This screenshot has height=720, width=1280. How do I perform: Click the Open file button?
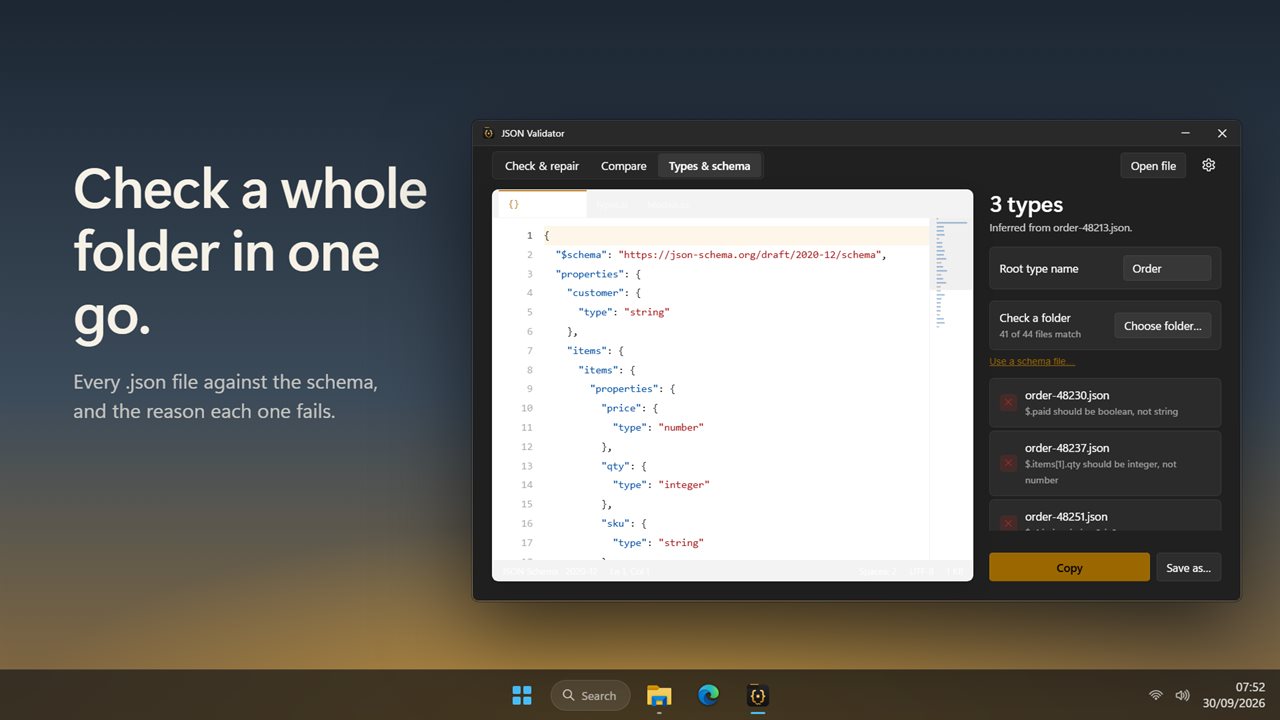1153,166
